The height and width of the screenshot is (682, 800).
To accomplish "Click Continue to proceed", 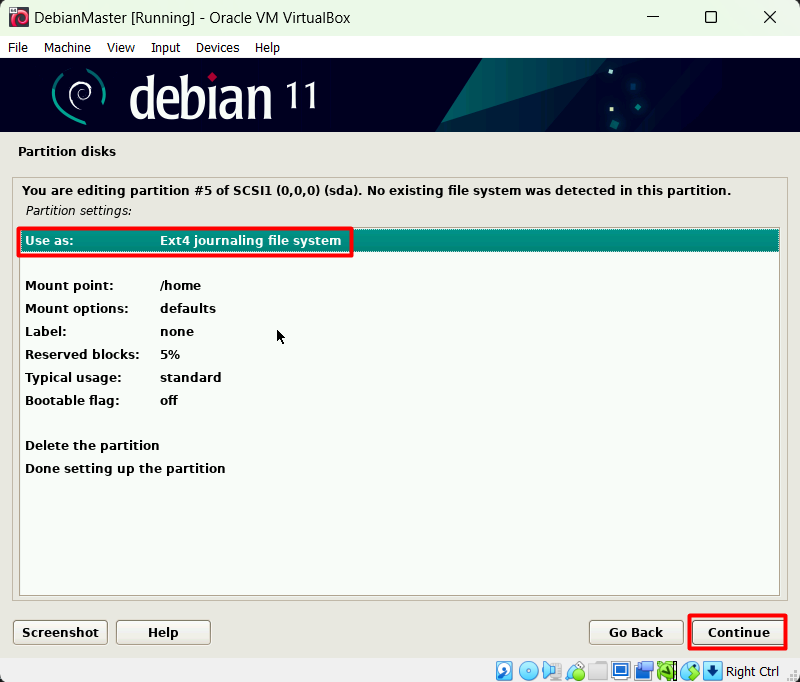I will tap(739, 633).
